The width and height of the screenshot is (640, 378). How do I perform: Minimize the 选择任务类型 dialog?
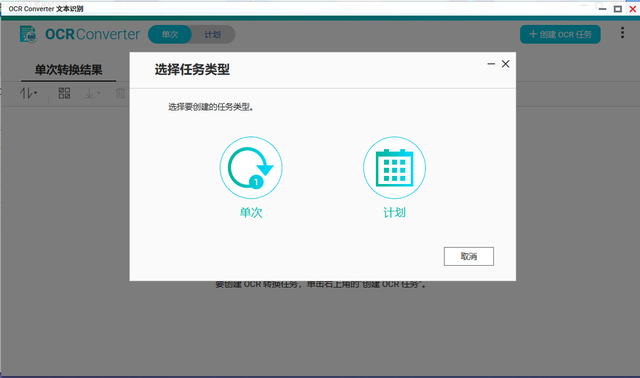491,64
